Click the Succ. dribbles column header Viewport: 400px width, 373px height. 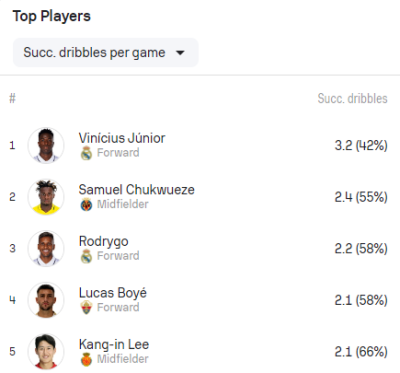click(x=352, y=98)
